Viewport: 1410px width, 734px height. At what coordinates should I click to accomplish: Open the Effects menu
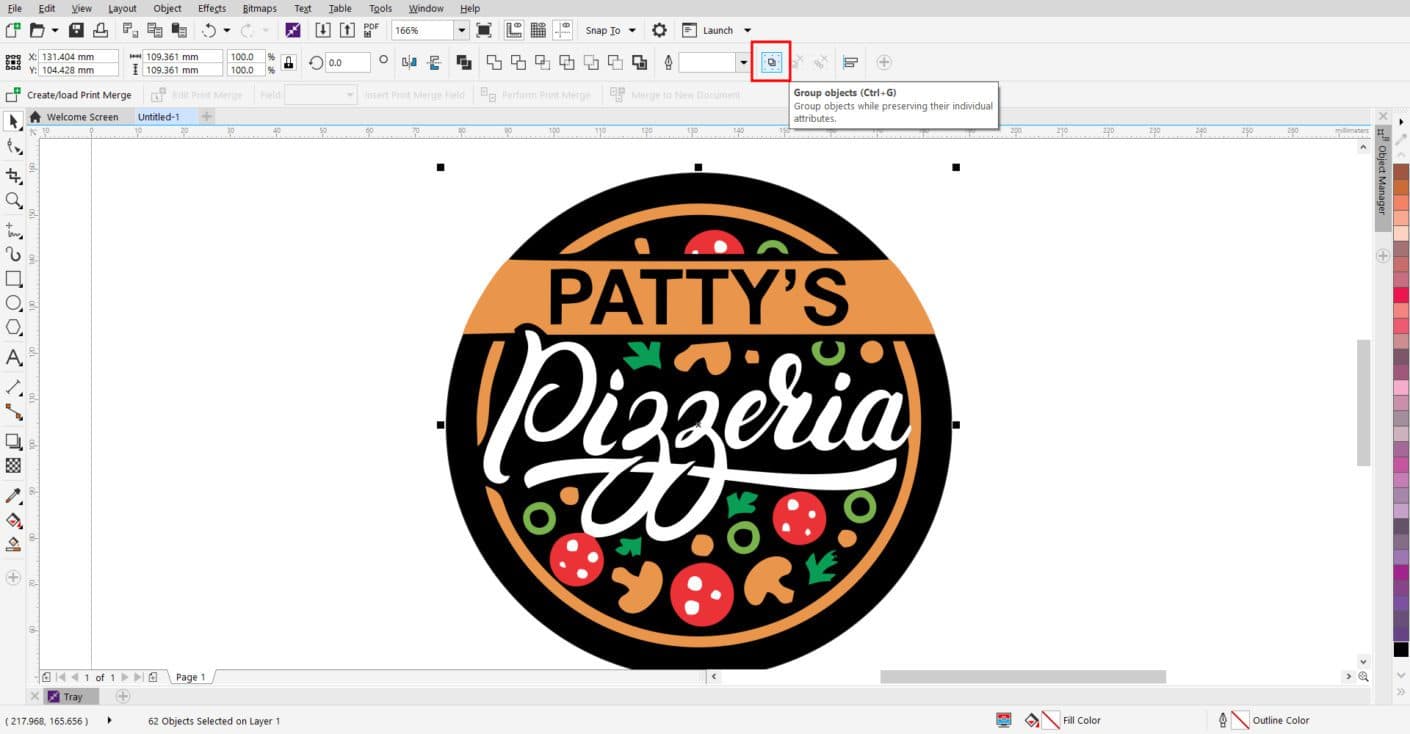(211, 8)
